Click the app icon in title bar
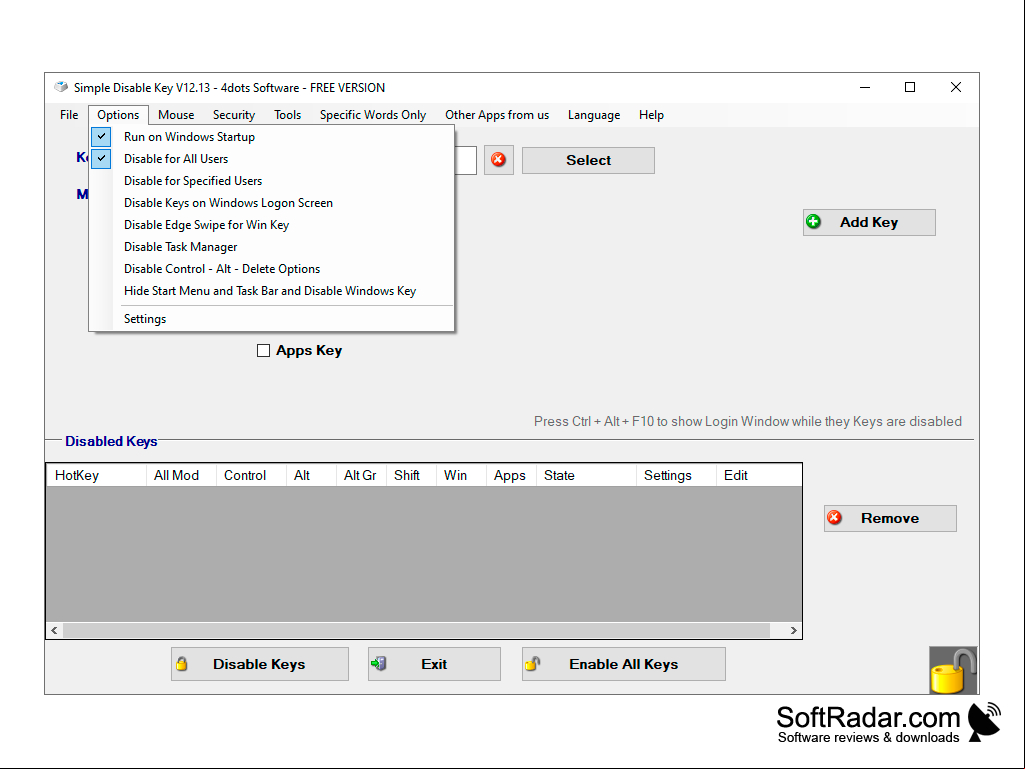The image size is (1025, 769). pyautogui.click(x=61, y=87)
